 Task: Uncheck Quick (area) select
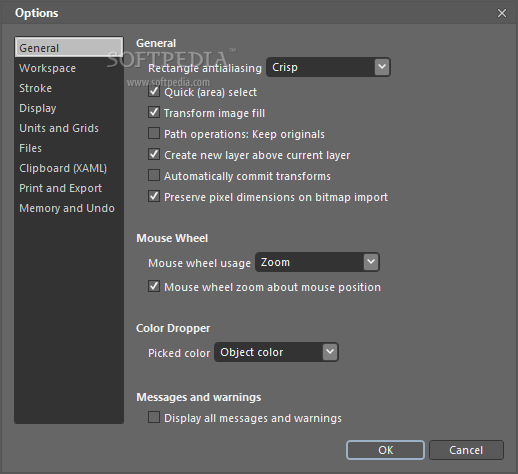pyautogui.click(x=154, y=91)
